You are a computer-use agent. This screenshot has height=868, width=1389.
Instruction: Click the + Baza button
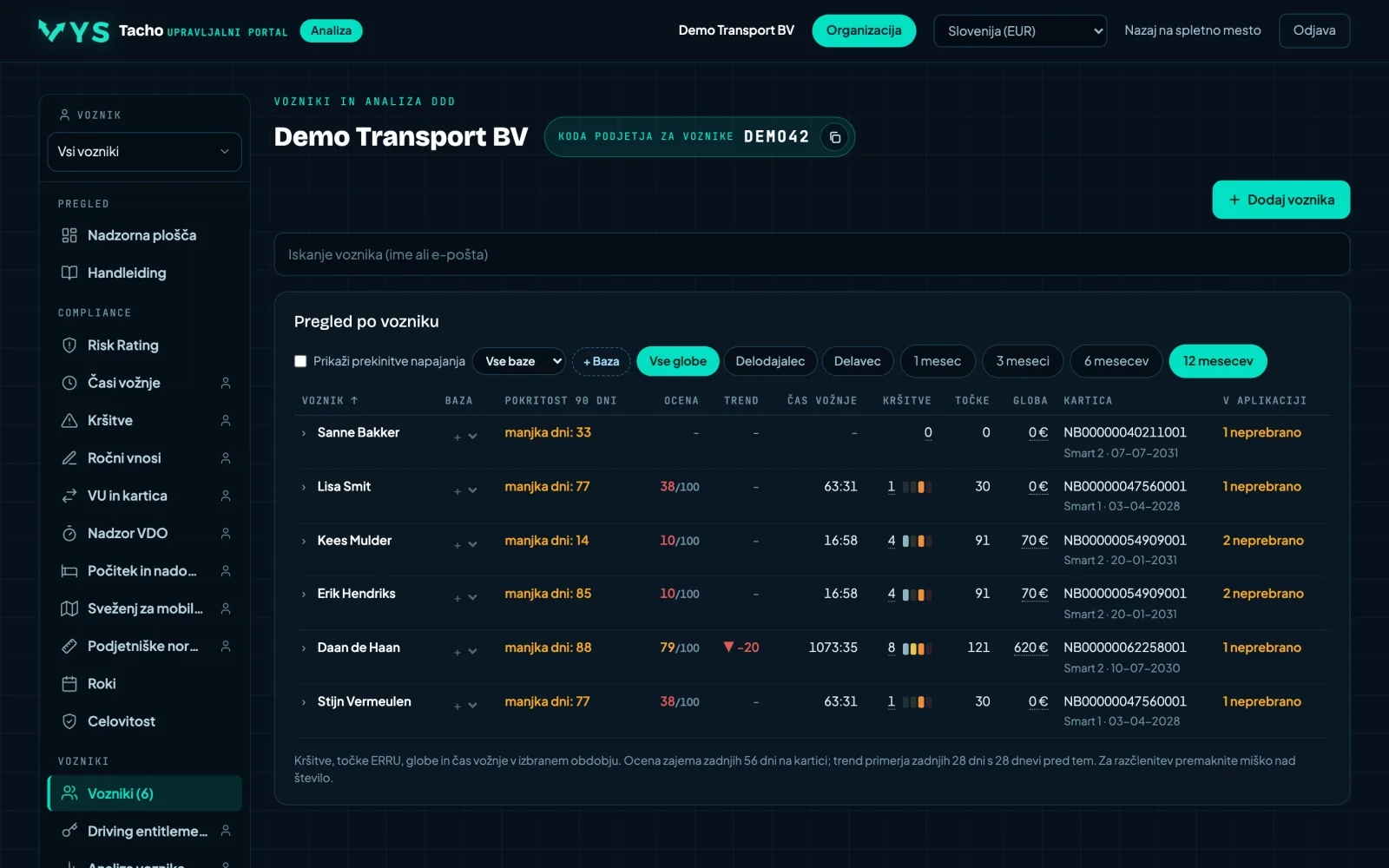click(602, 361)
